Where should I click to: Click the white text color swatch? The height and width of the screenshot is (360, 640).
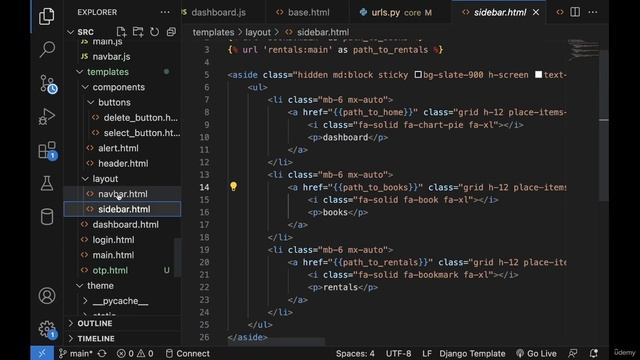click(538, 75)
